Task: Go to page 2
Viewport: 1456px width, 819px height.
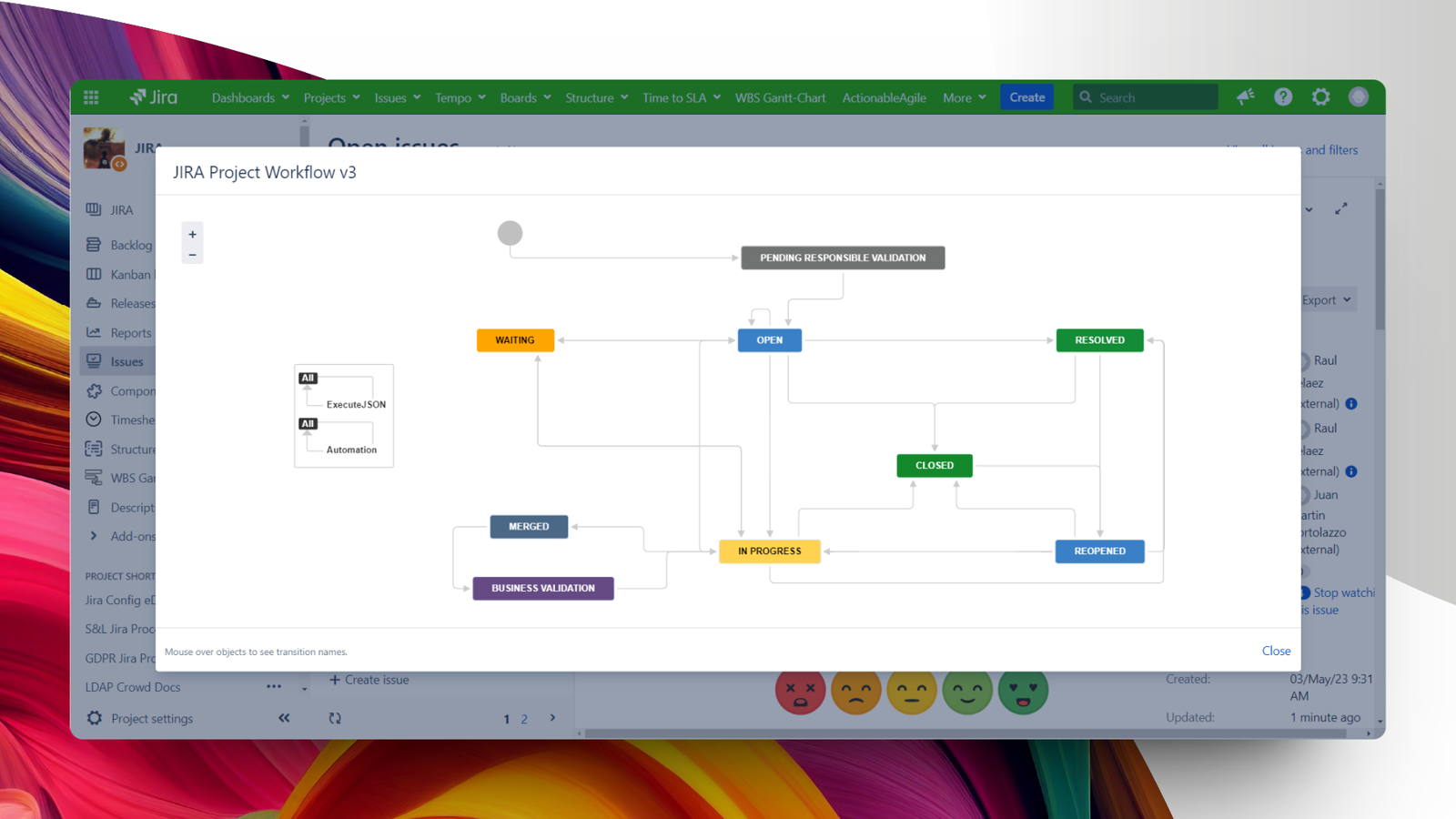Action: coord(524,719)
